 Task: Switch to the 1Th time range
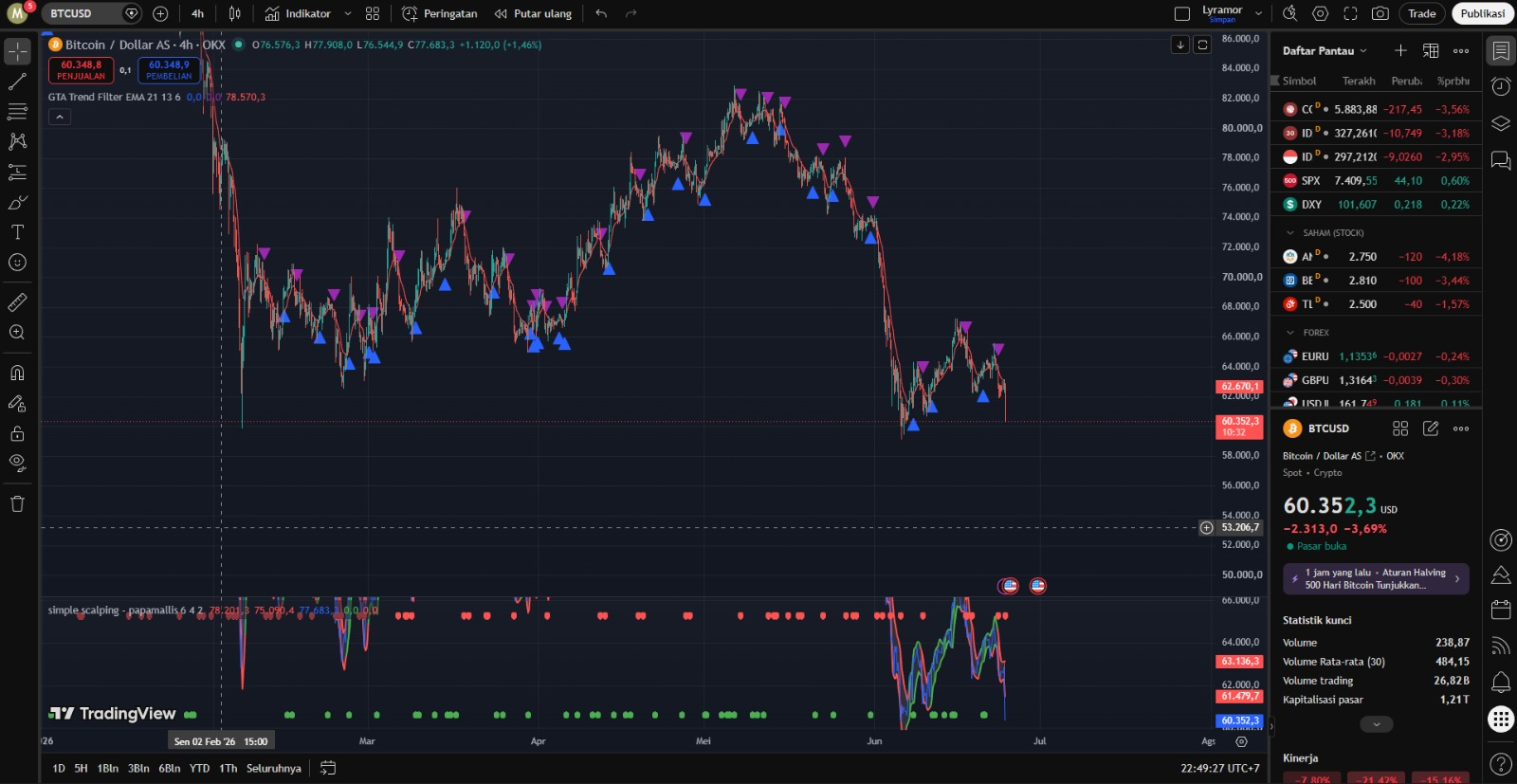pos(228,768)
